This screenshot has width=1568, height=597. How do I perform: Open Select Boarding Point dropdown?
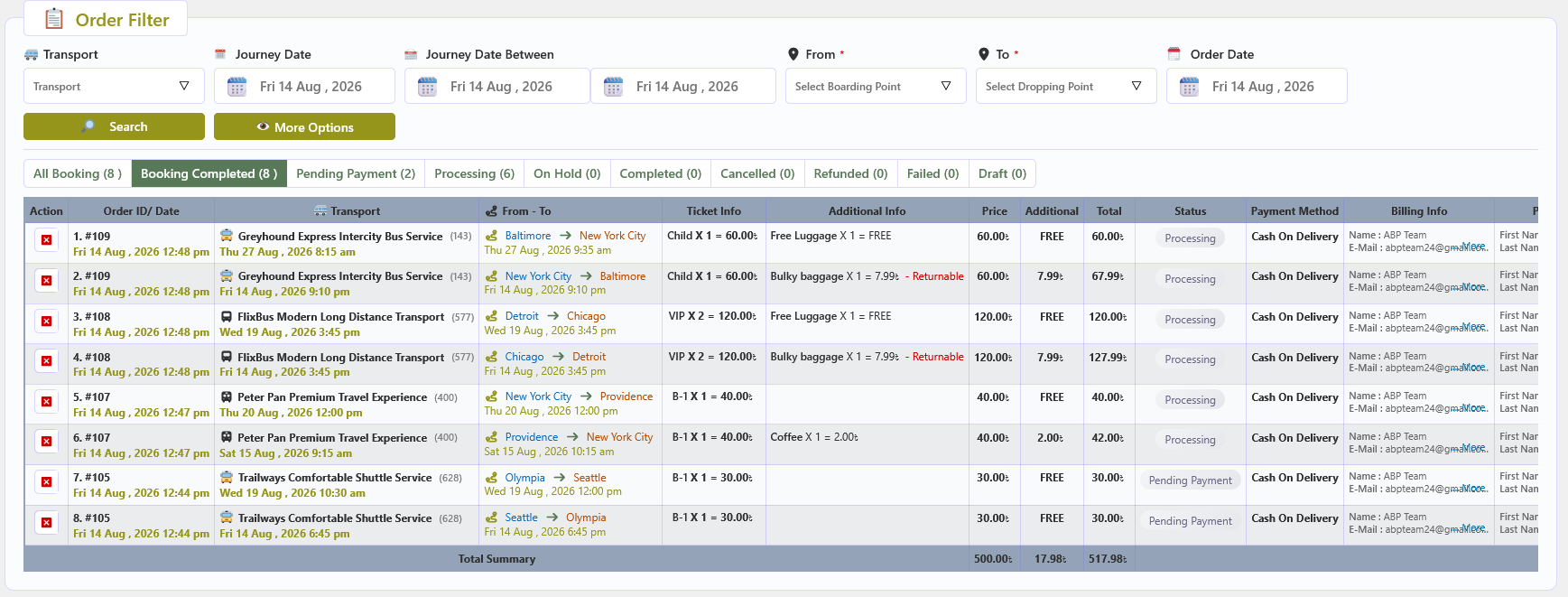(x=876, y=87)
